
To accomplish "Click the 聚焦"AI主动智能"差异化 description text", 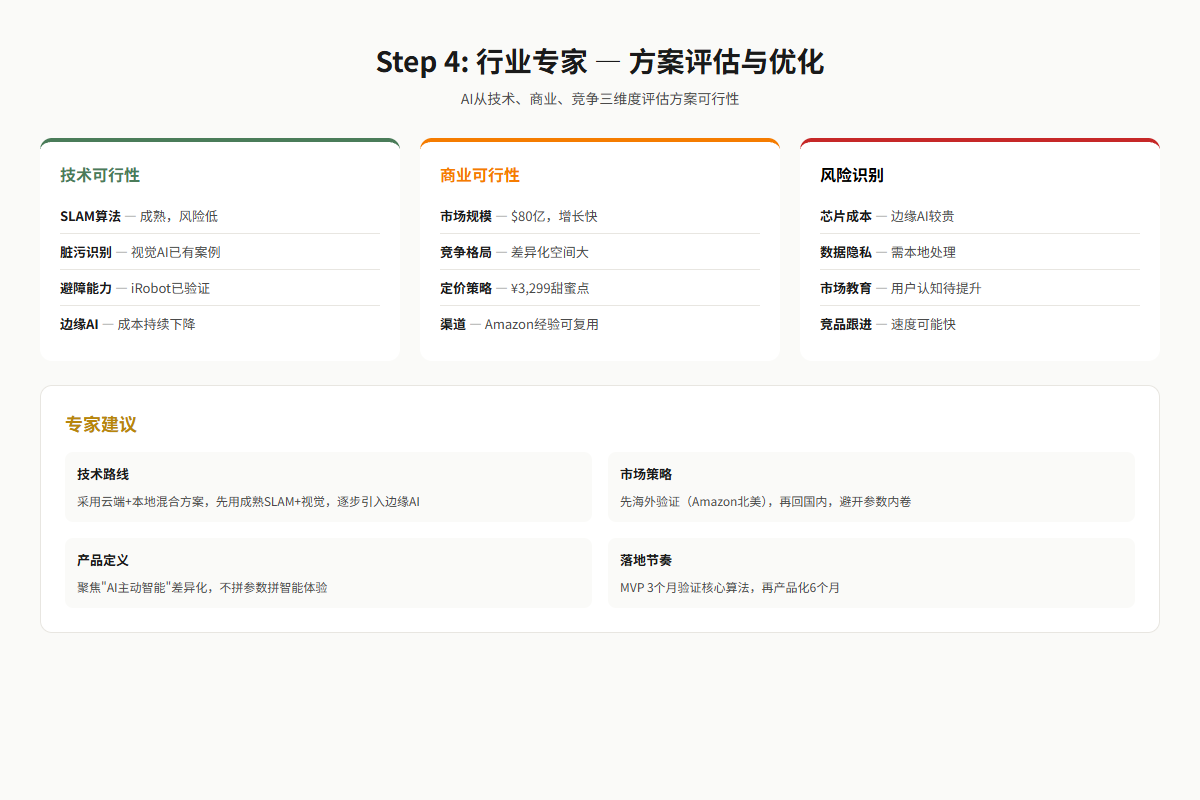I will pos(202,587).
